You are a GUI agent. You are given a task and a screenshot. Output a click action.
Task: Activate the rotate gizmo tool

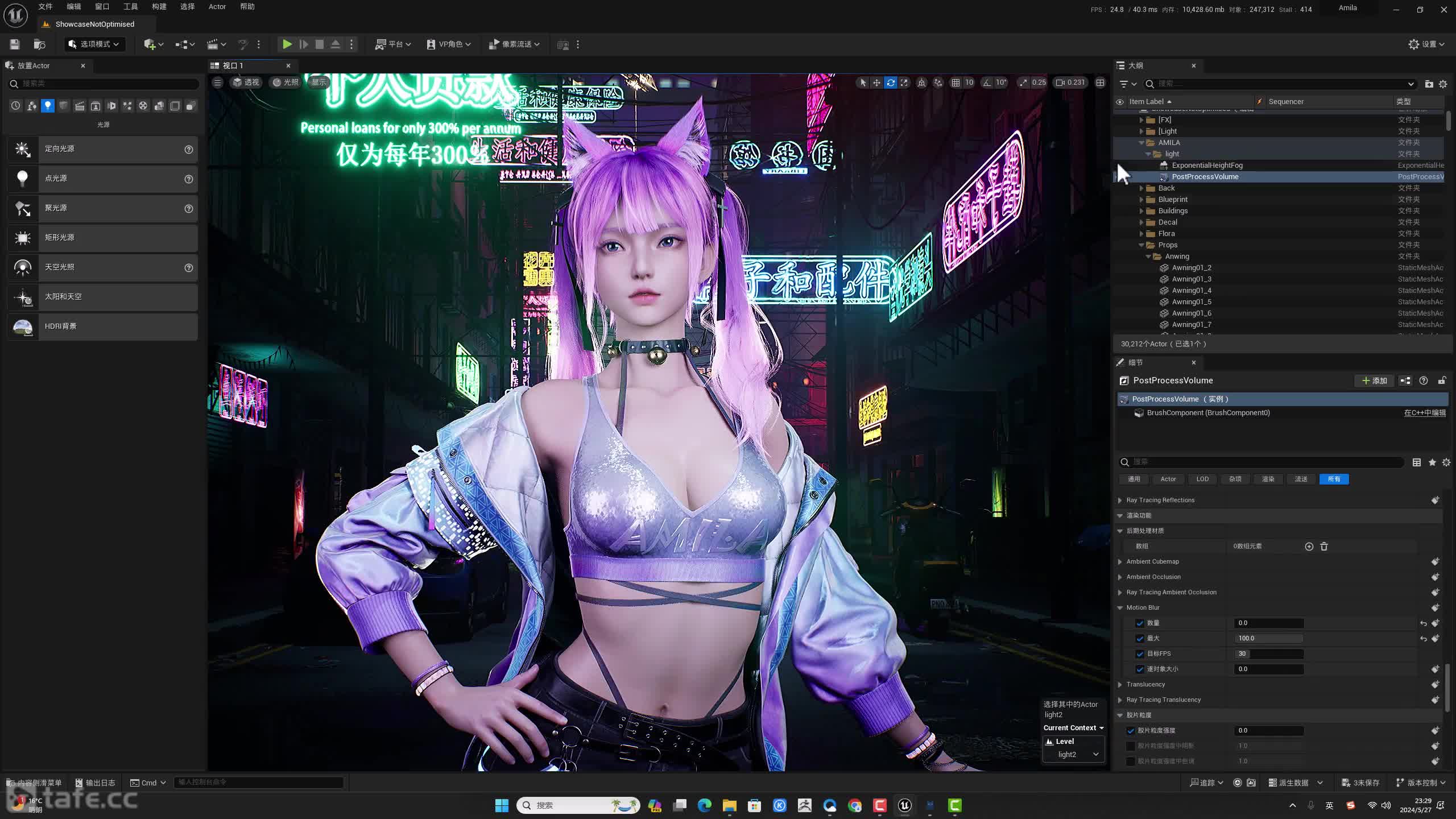pos(891,83)
